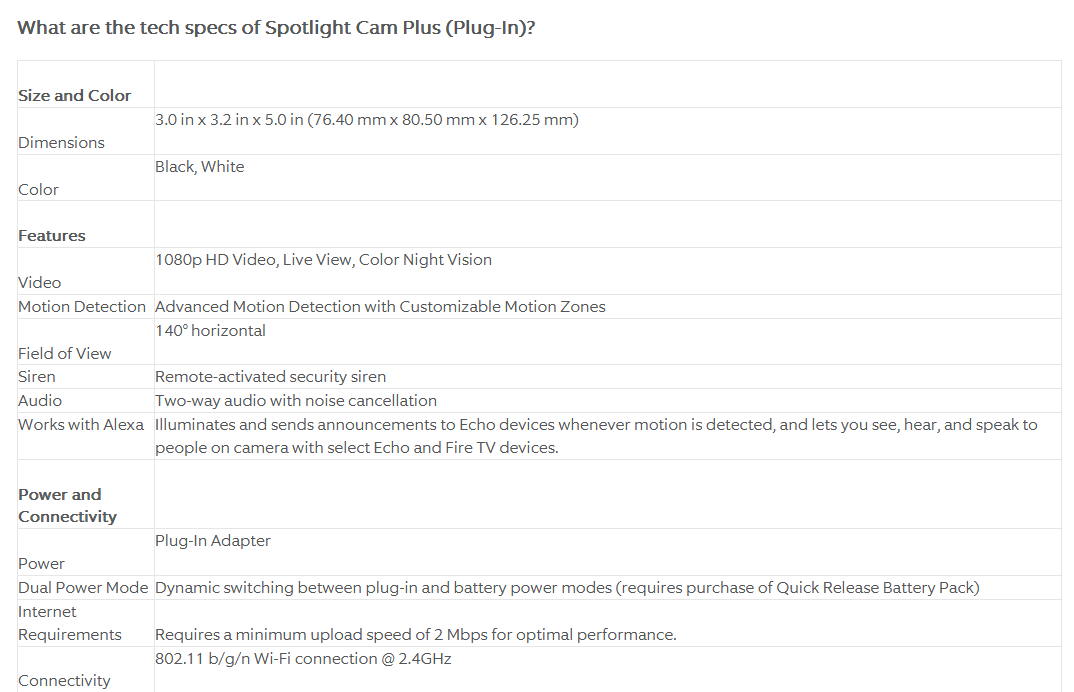Click the Plug-In Adapter value
The image size is (1074, 692).
pos(213,541)
